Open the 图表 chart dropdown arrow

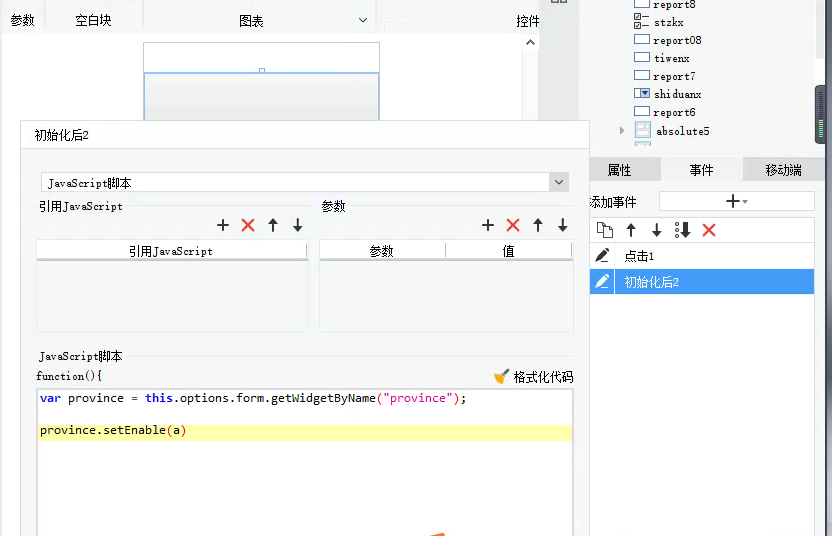[363, 20]
